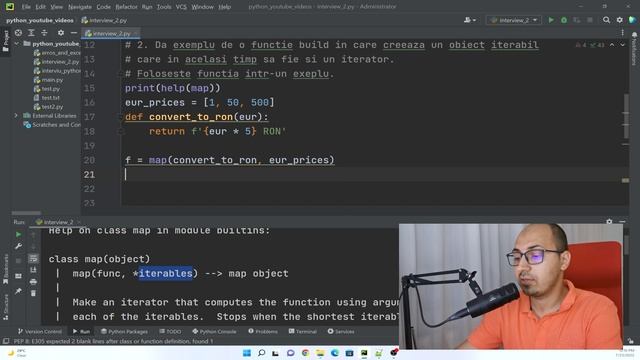This screenshot has width=640, height=360.
Task: Toggle soft-wrap in Run console
Action: tap(33, 258)
